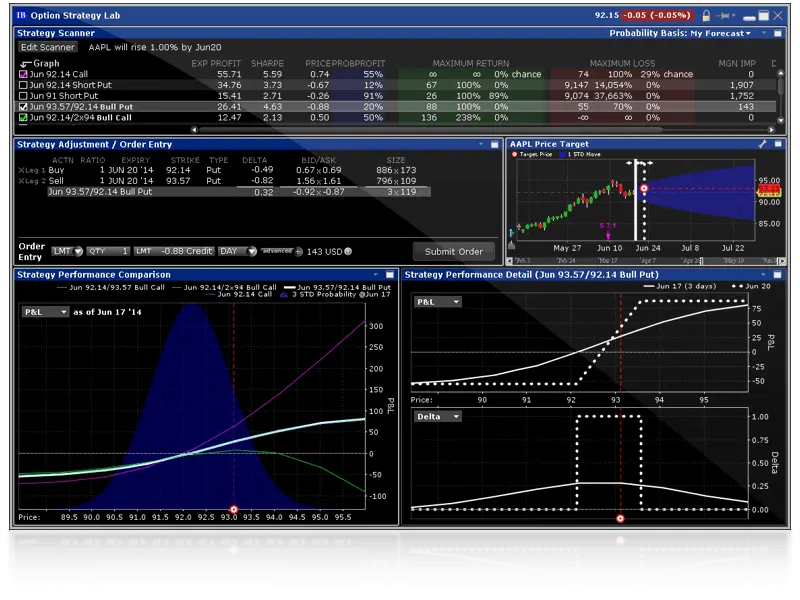Click the scanner horizontal scrollbar thumb
This screenshot has width=800, height=600.
[x=431, y=130]
